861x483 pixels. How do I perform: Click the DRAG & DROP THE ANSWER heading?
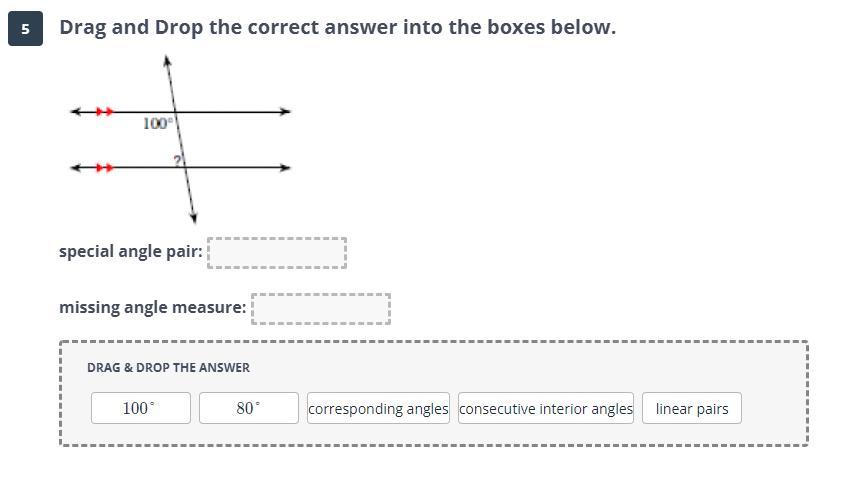(168, 367)
